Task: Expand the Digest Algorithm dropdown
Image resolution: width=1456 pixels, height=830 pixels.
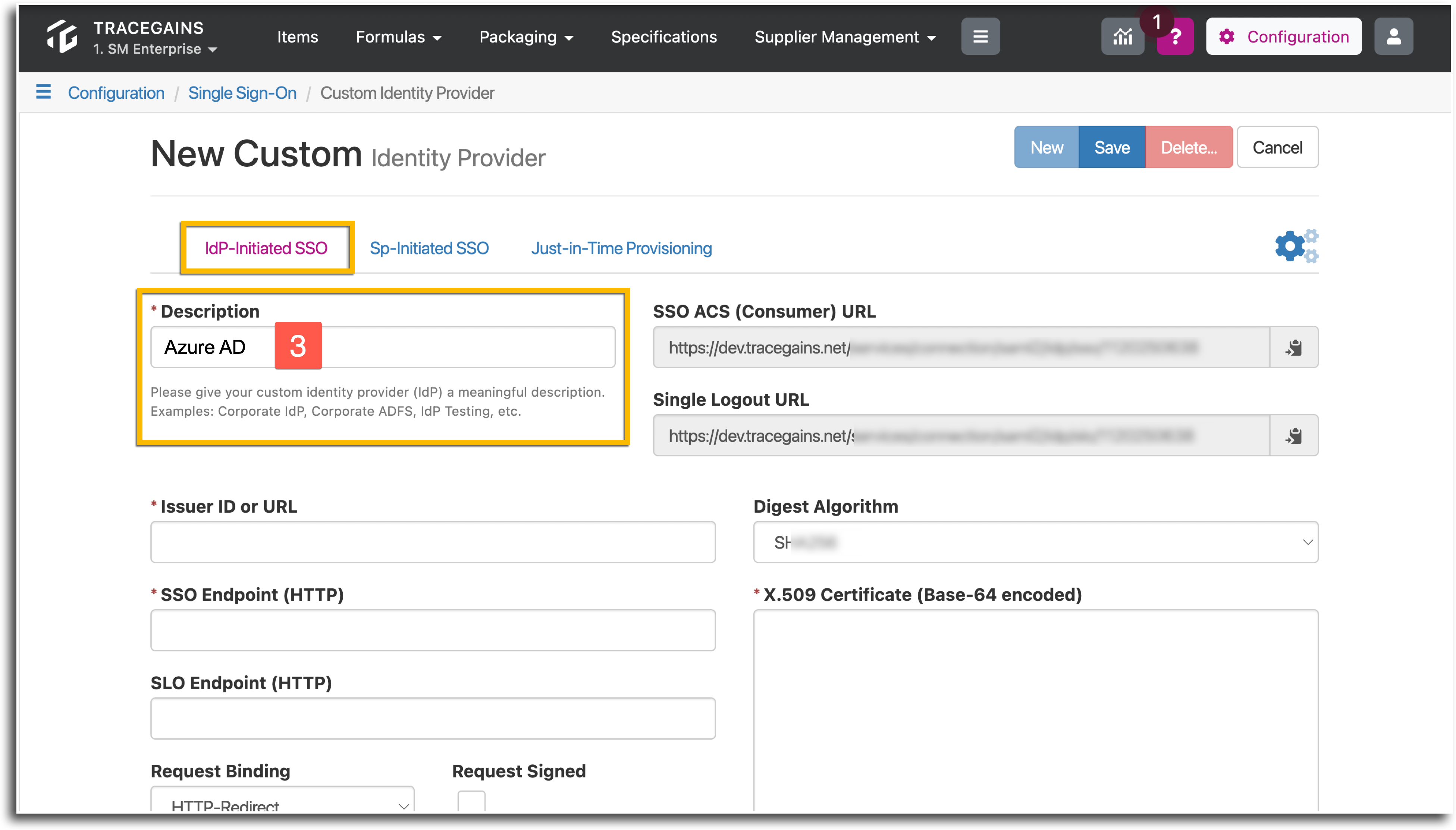Action: point(1036,542)
